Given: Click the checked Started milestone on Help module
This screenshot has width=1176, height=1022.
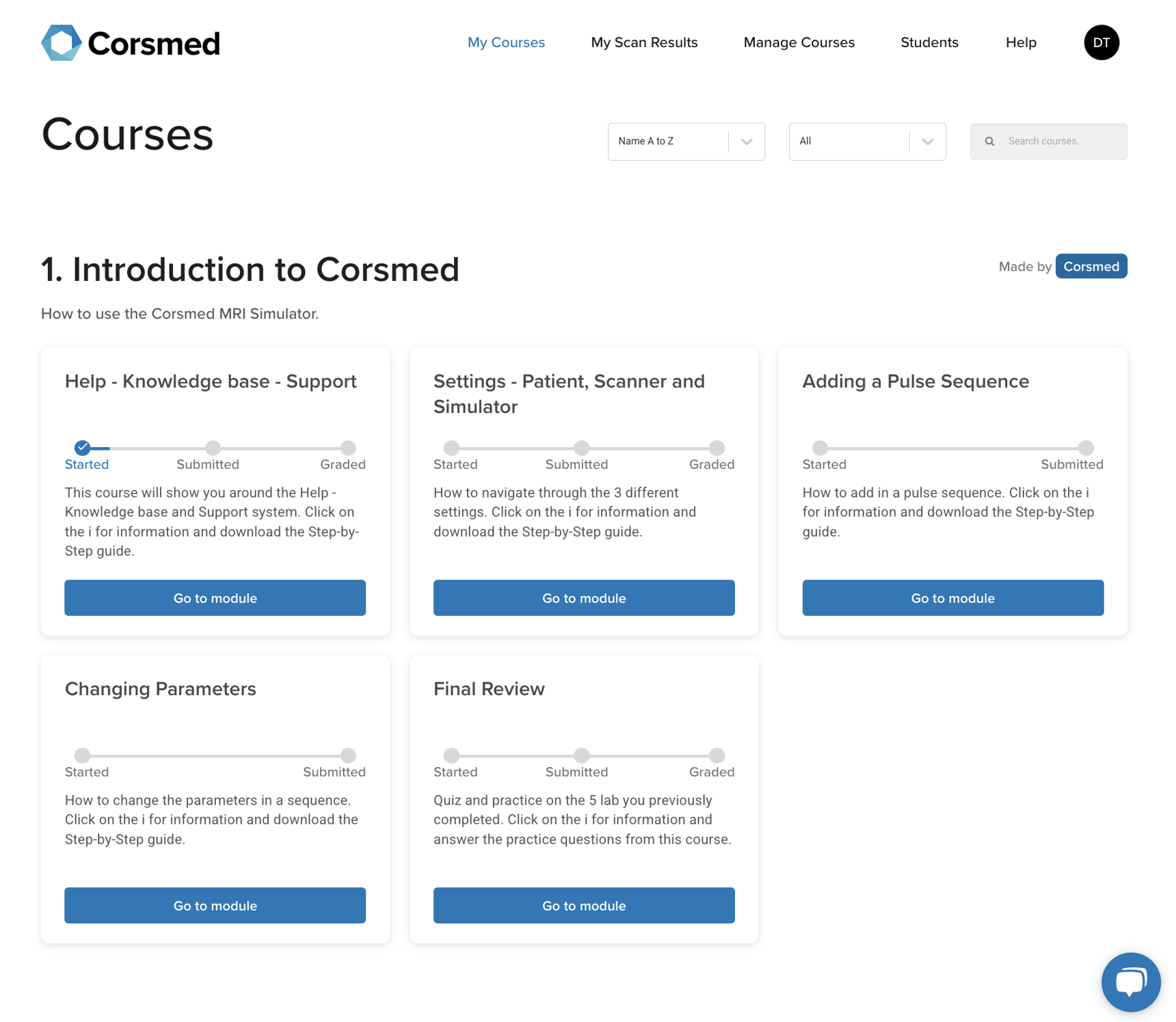Looking at the screenshot, I should [x=82, y=448].
